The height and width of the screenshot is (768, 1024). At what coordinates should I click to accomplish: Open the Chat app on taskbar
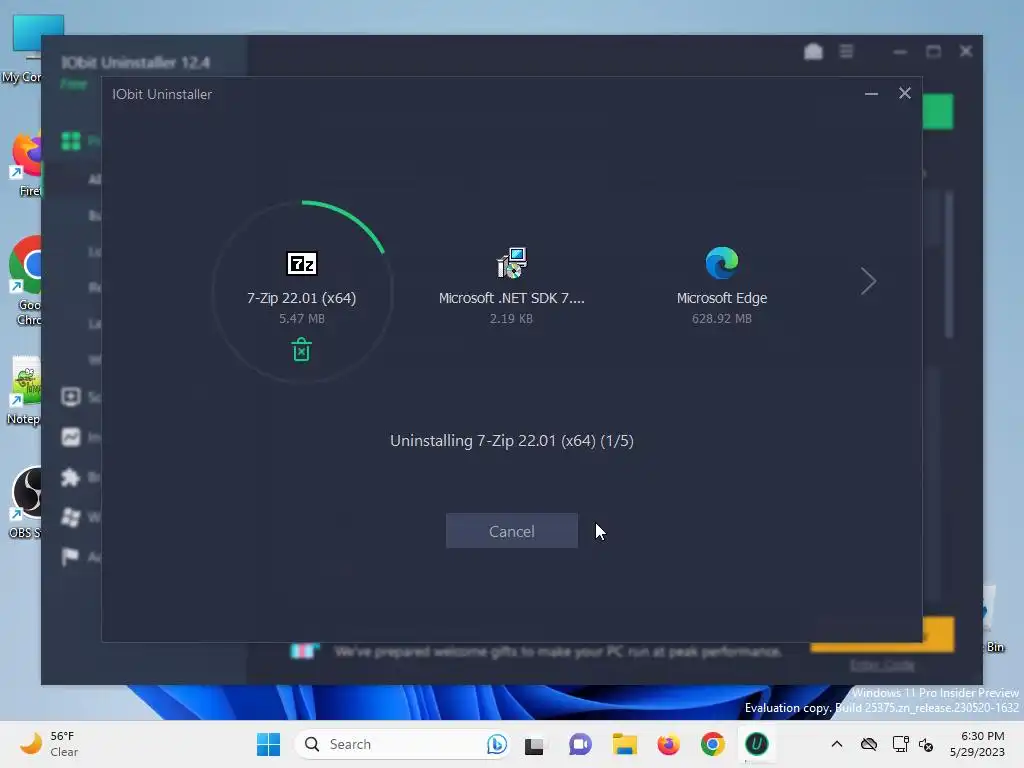580,744
